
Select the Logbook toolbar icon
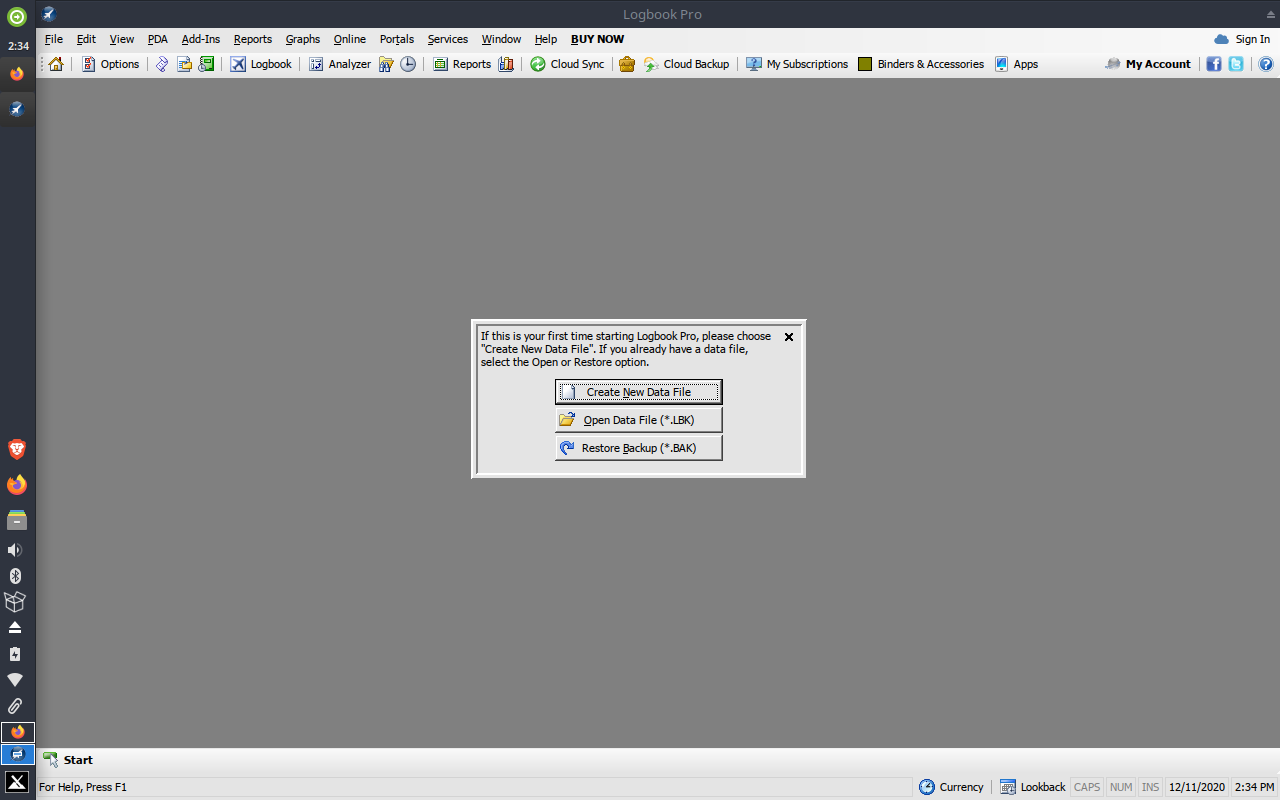[x=260, y=63]
